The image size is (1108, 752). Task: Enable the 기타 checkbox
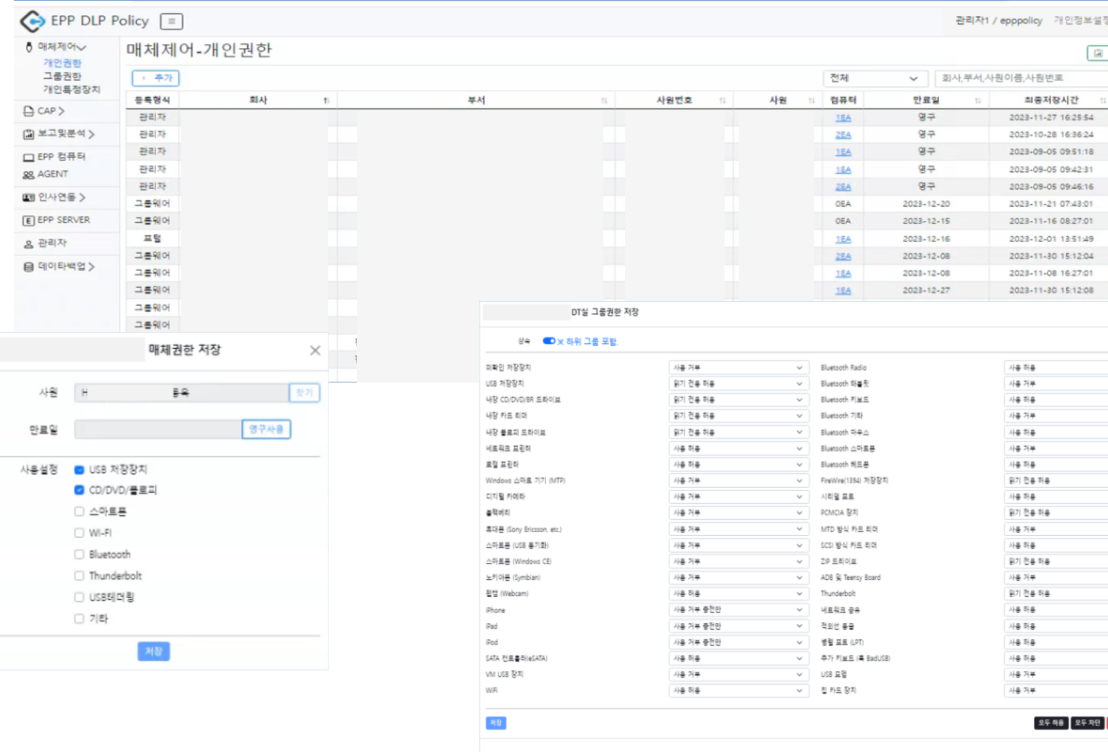79,619
